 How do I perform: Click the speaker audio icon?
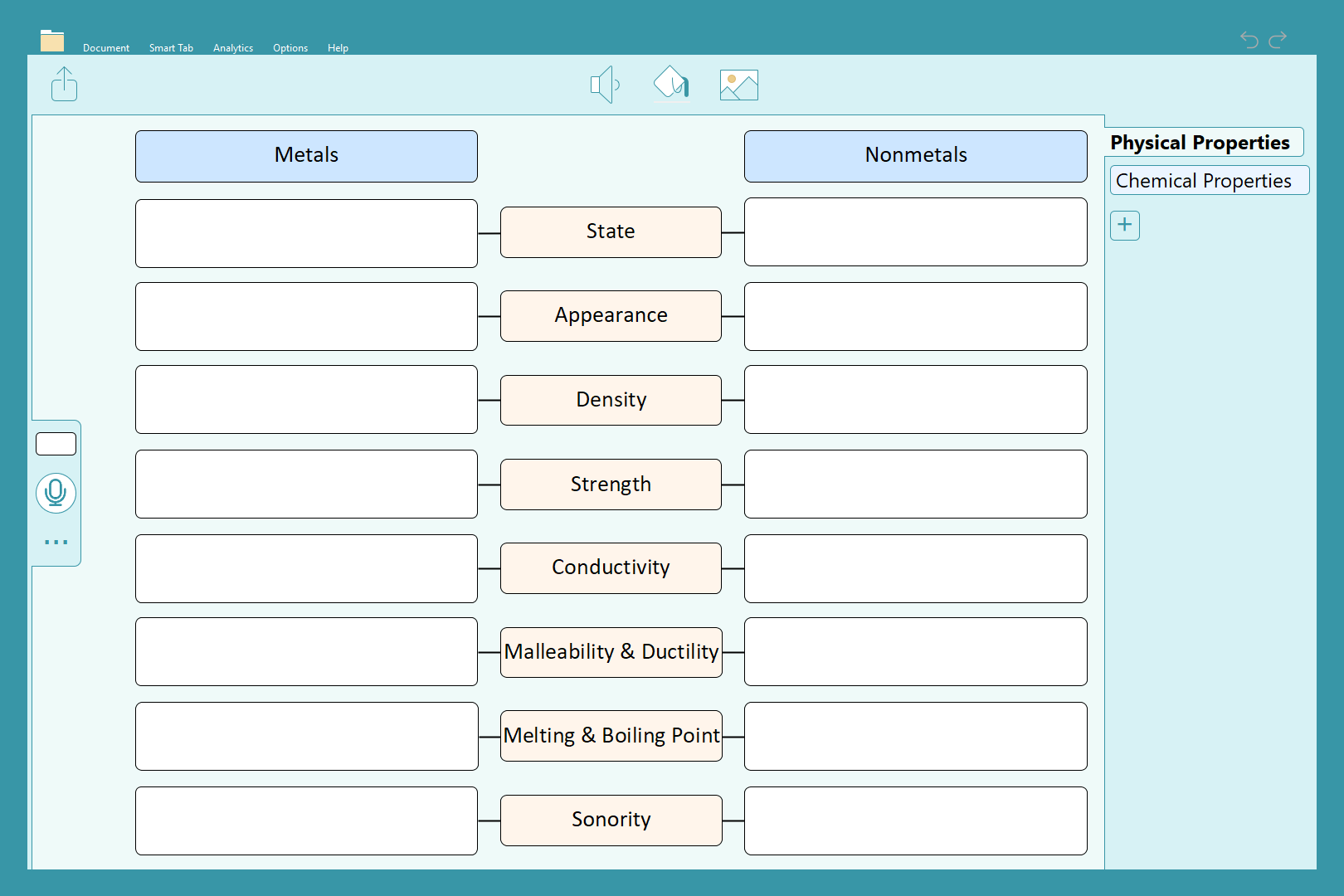605,85
